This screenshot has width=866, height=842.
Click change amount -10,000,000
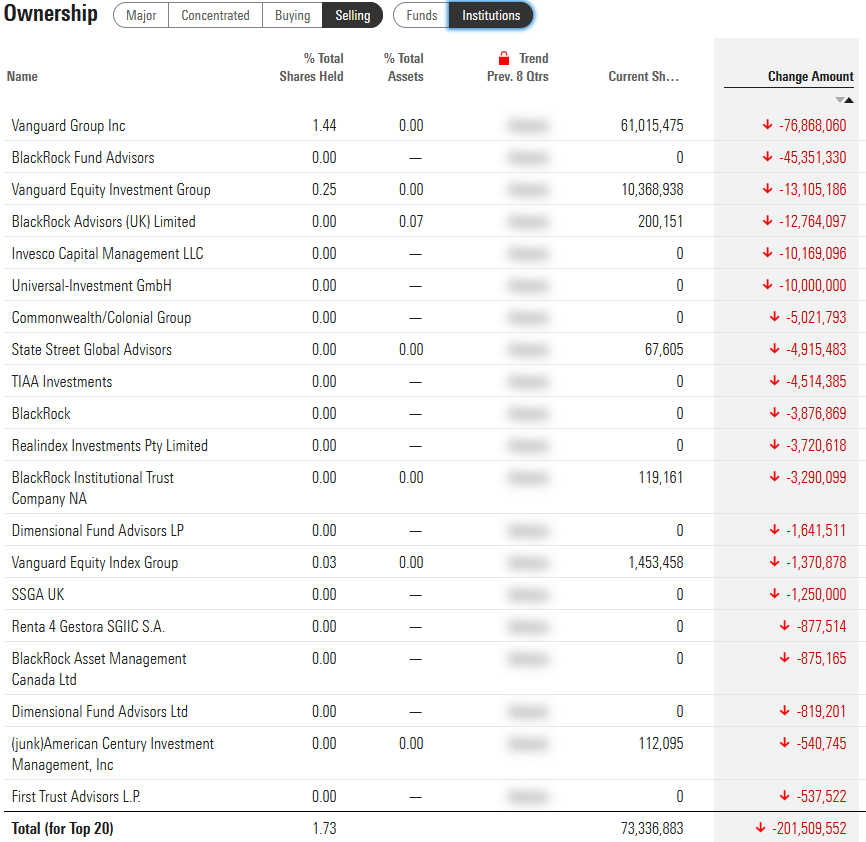[x=812, y=285]
